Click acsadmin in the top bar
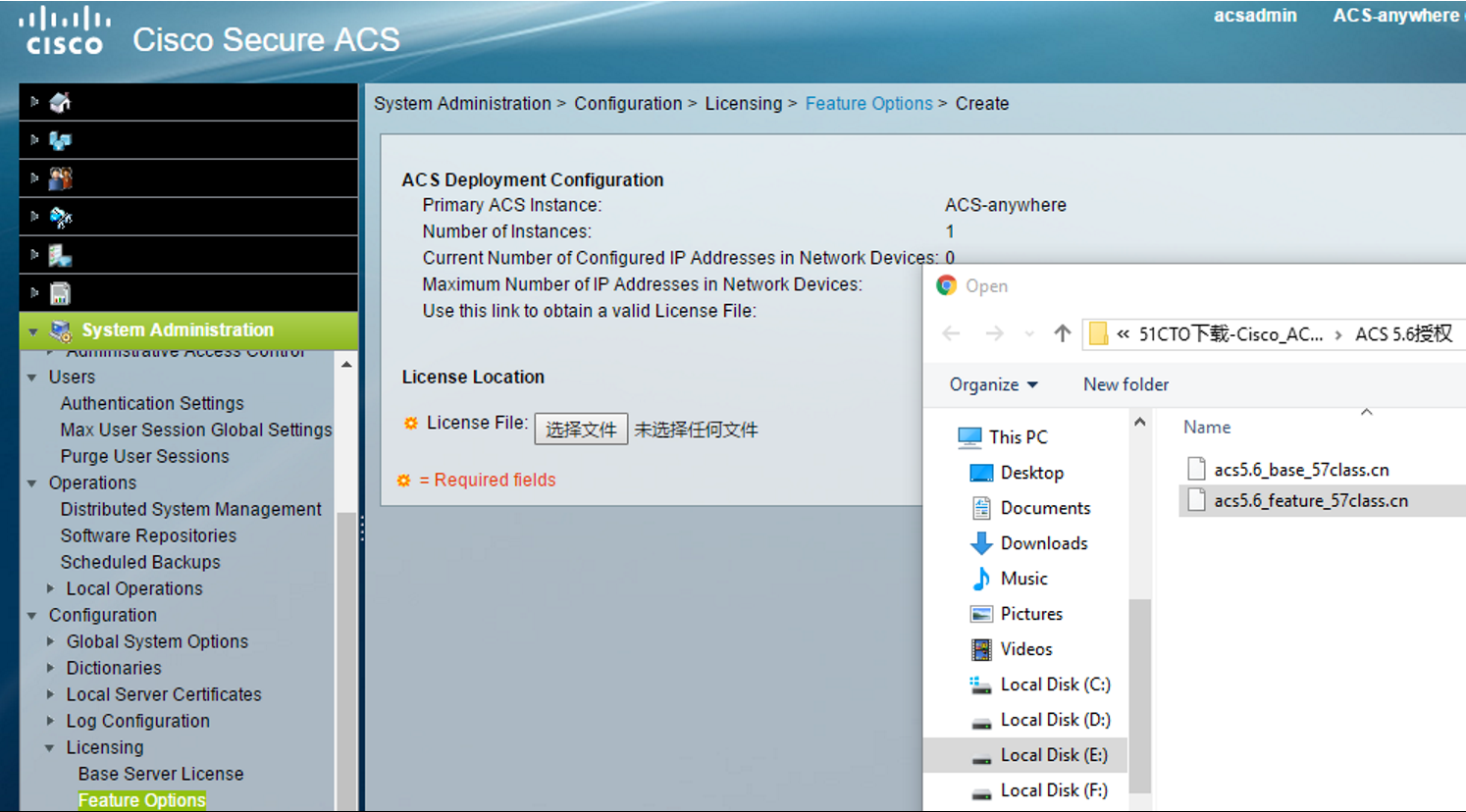Viewport: 1466px width, 812px height. (1256, 16)
